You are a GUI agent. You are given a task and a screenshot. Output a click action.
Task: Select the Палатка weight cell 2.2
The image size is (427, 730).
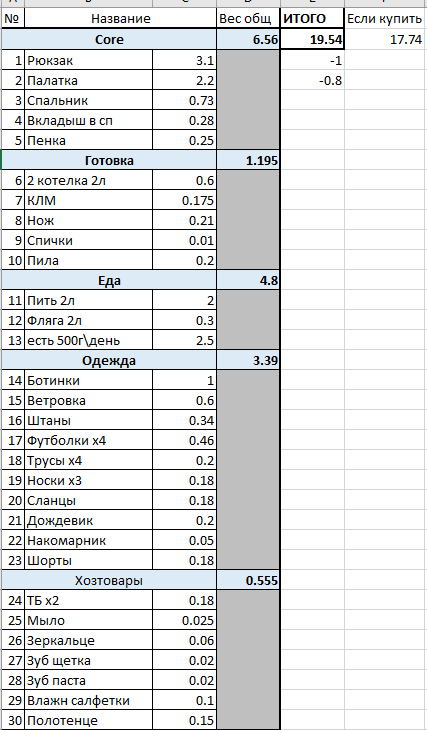[184, 81]
